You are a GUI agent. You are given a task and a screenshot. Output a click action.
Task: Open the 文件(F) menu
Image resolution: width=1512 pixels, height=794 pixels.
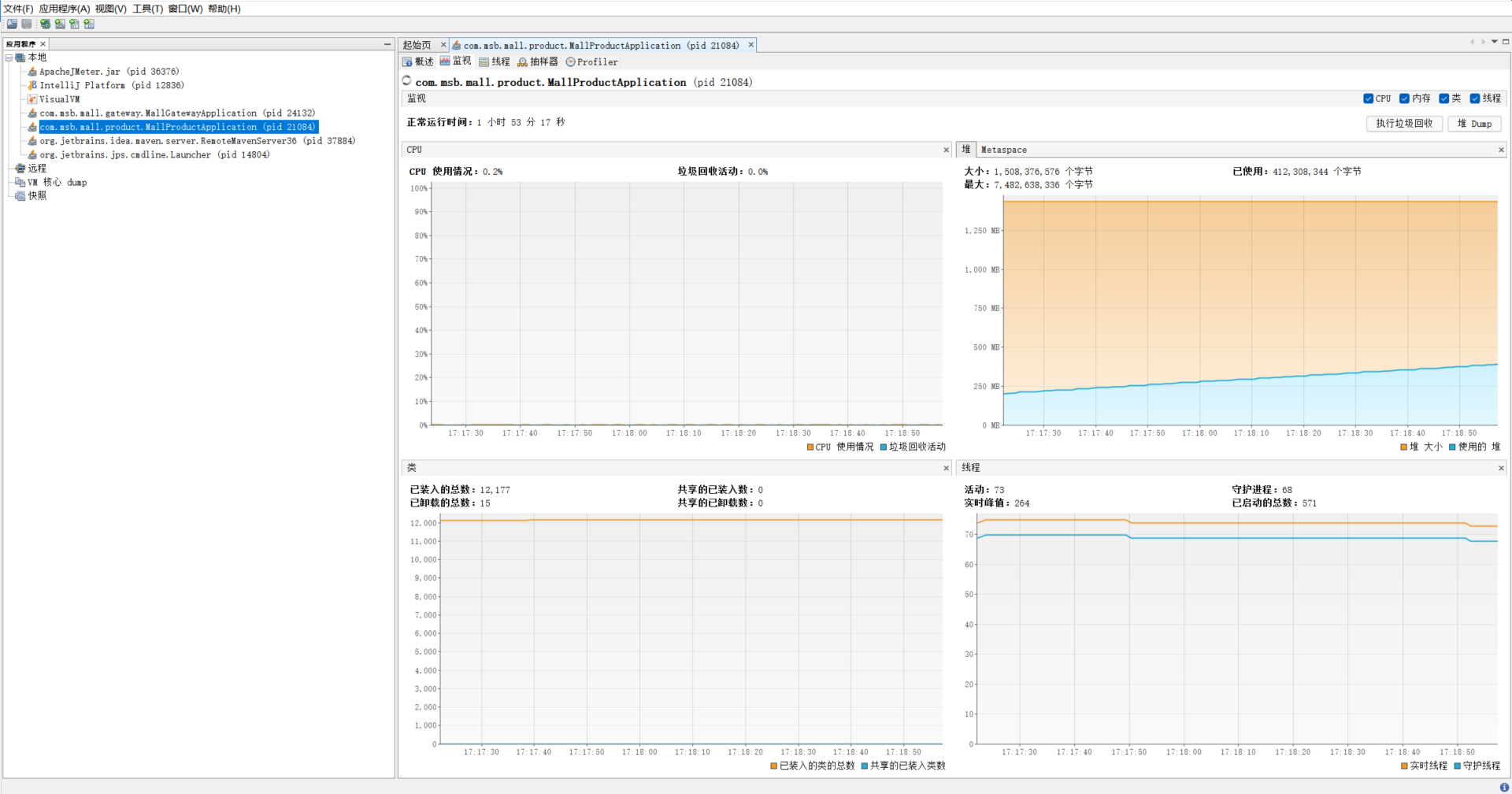coord(18,9)
